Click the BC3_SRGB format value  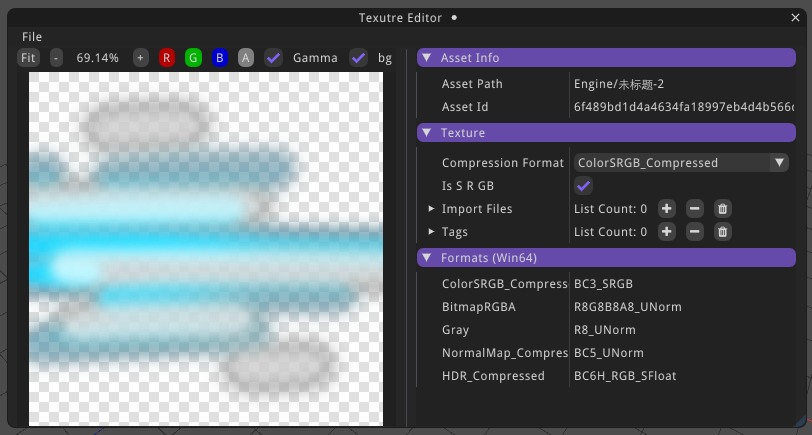pos(603,284)
